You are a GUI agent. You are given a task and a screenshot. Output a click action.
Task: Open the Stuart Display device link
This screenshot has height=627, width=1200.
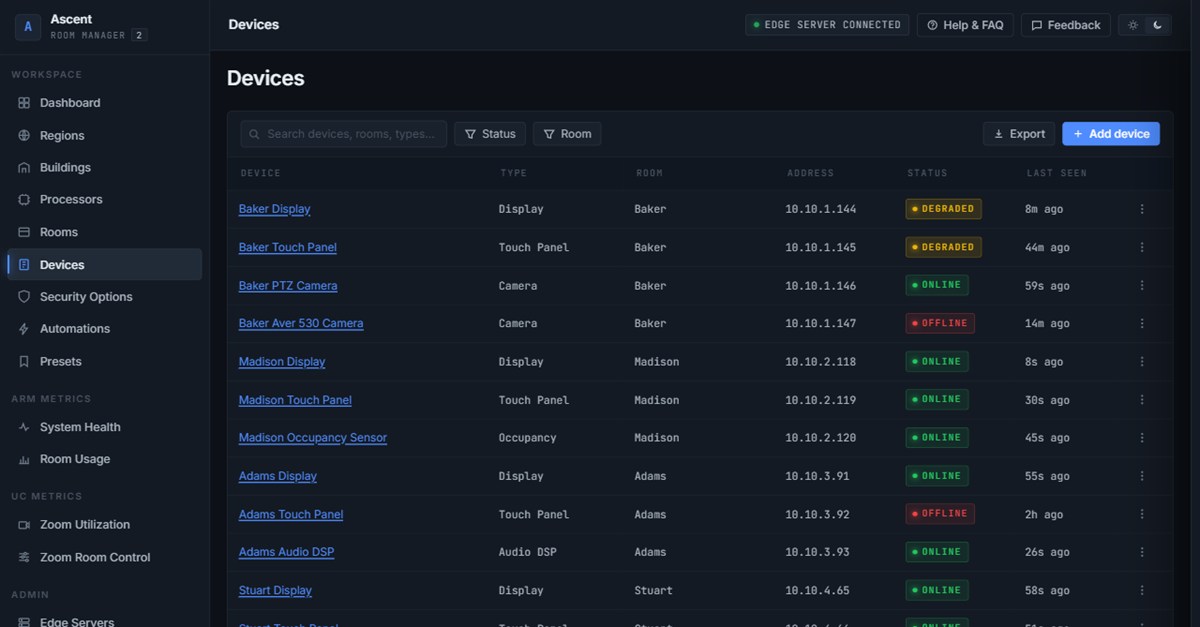click(x=275, y=591)
